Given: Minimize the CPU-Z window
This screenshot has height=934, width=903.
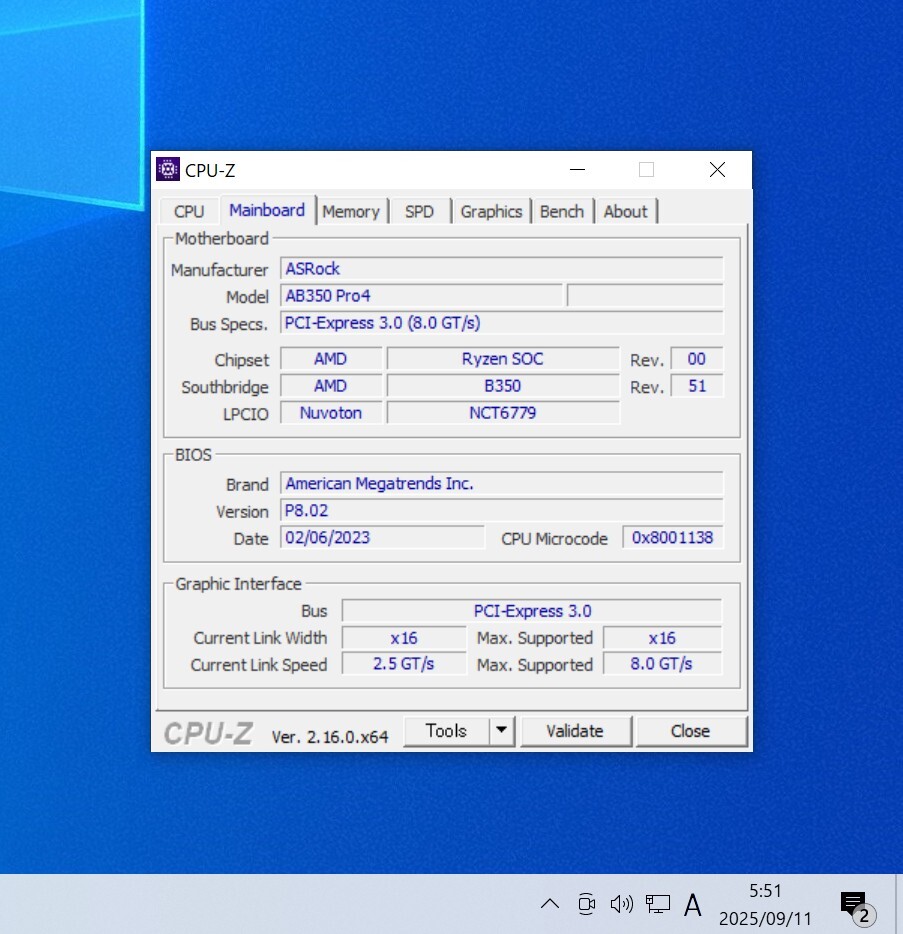Looking at the screenshot, I should pyautogui.click(x=577, y=170).
